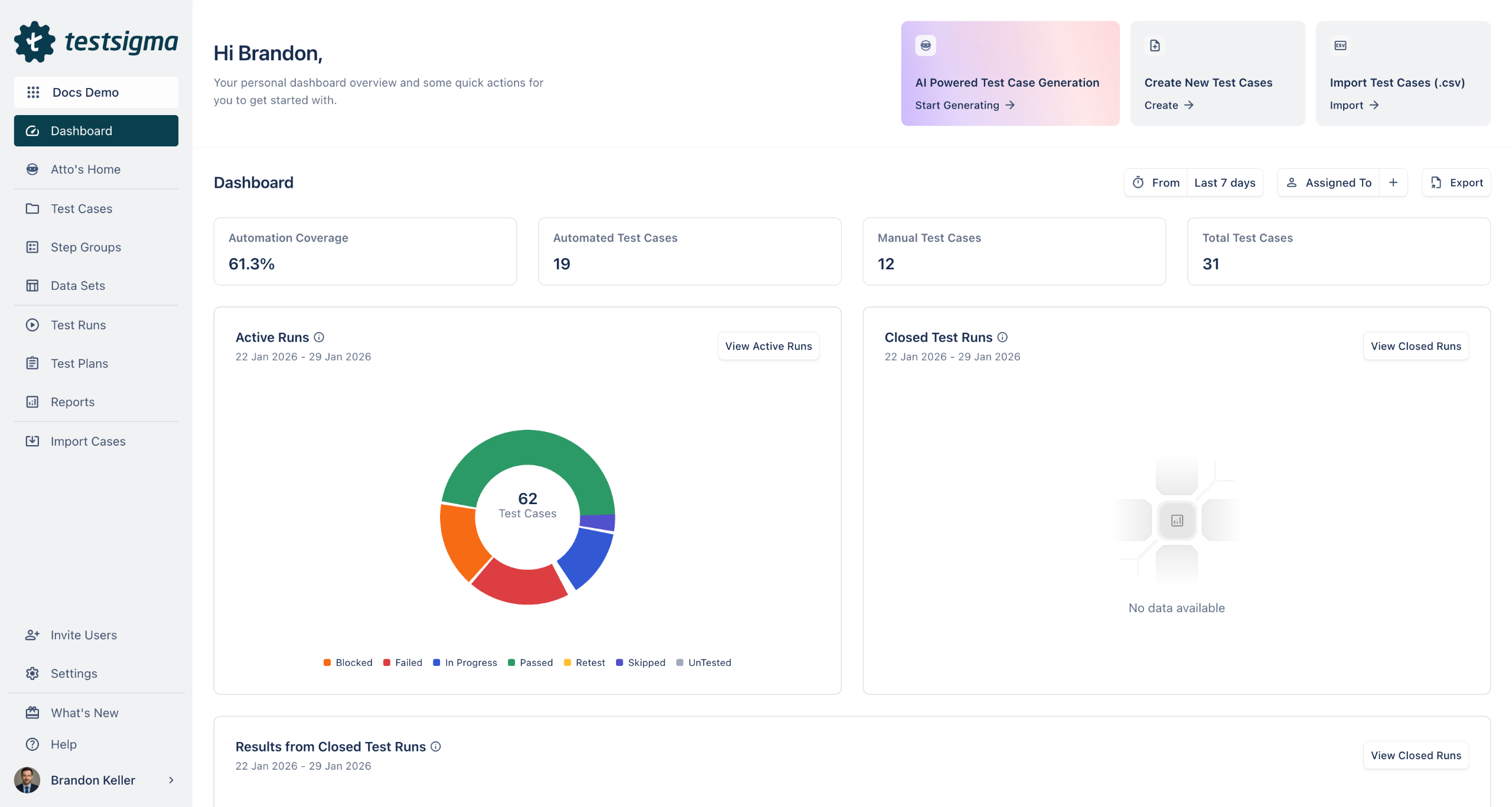The height and width of the screenshot is (807, 1512).
Task: Click the Step Groups sidebar icon
Action: pos(32,247)
